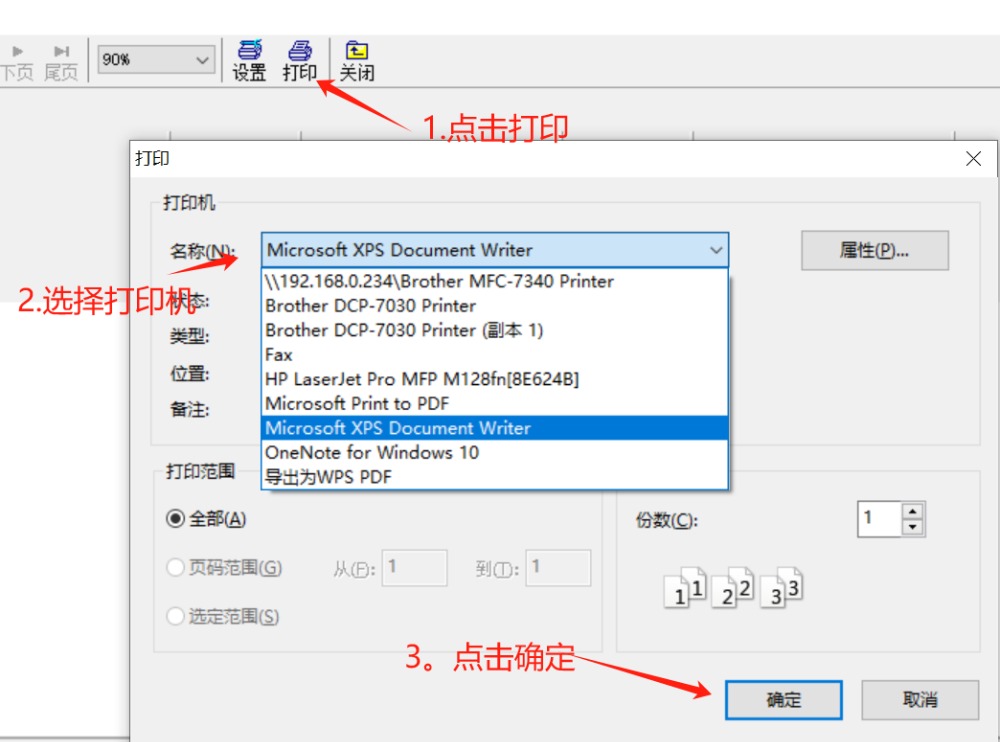Click the collate pages 1-2-3 illustration
The image size is (1000, 742).
point(733,586)
